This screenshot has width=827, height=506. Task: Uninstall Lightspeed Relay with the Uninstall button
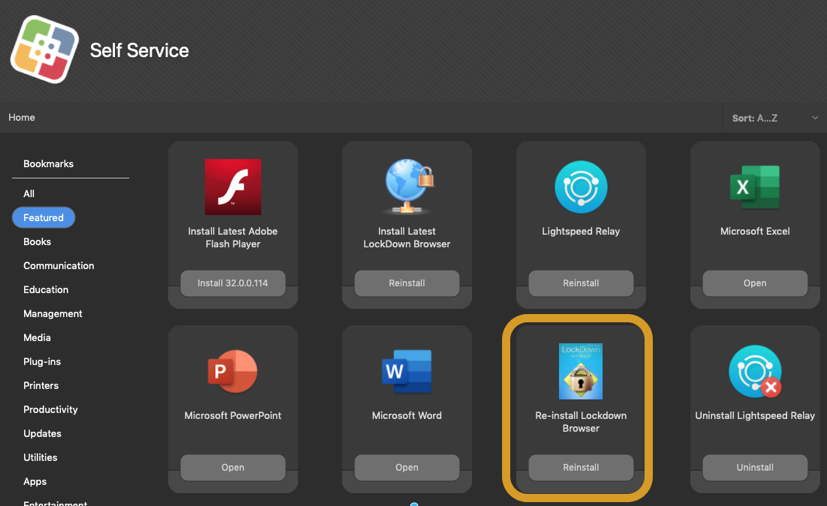755,467
